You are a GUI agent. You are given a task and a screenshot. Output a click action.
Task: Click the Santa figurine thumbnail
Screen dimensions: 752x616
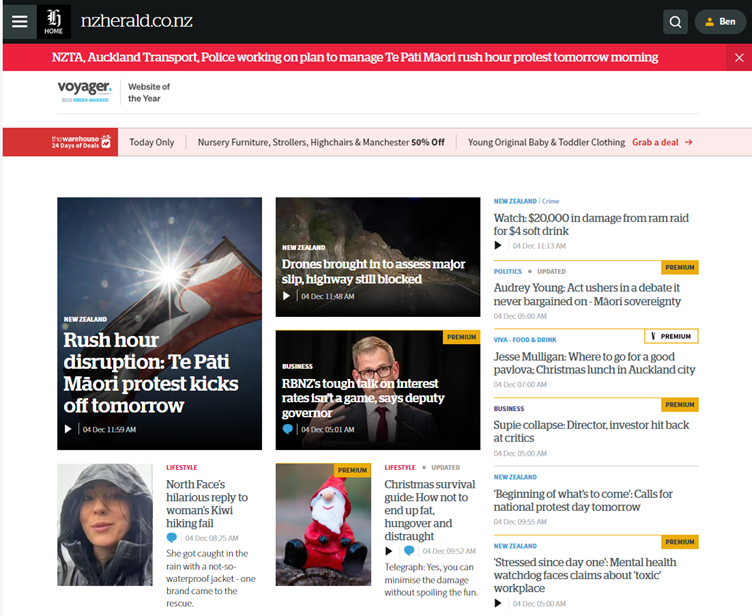323,524
